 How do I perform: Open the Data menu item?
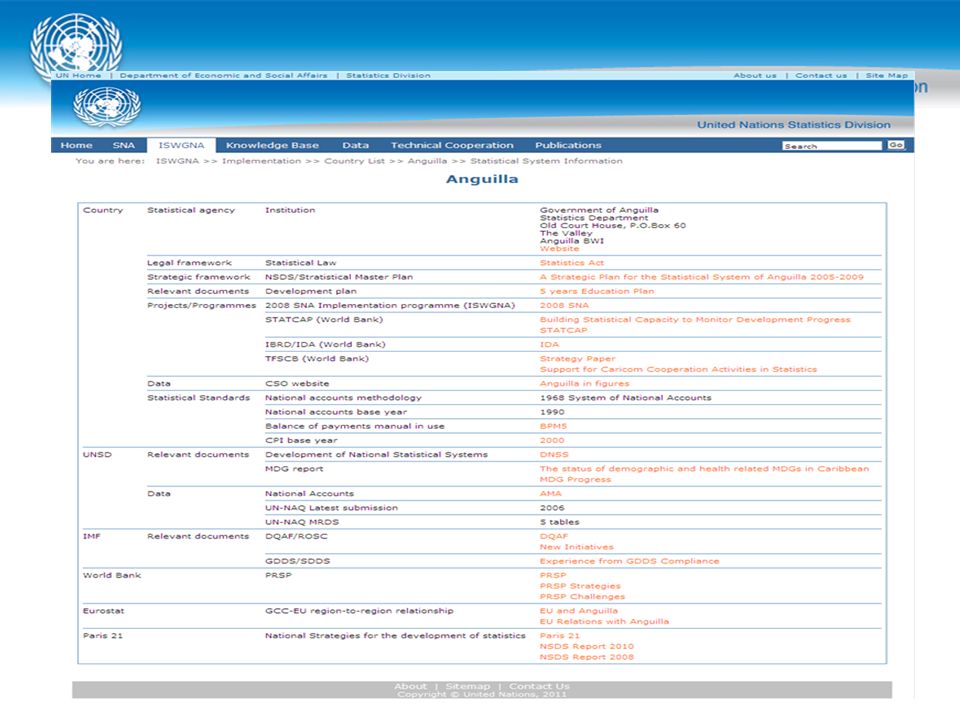355,145
